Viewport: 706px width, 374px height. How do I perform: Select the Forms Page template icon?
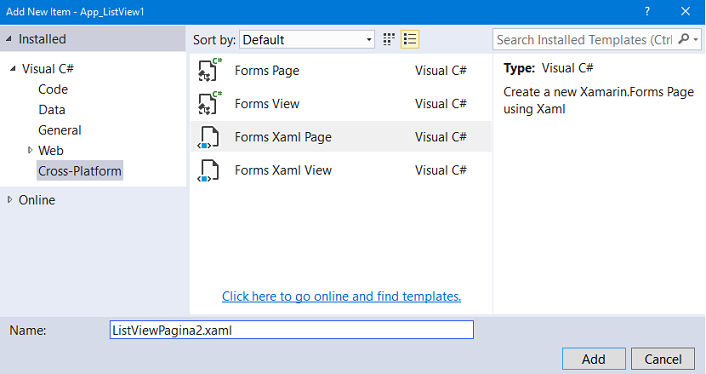click(x=209, y=70)
